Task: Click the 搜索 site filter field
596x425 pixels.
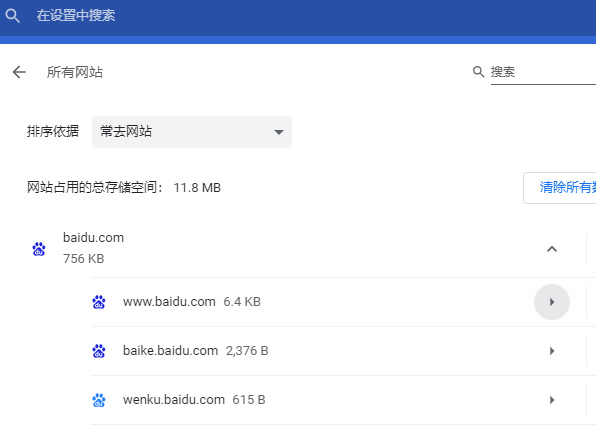Action: click(543, 72)
